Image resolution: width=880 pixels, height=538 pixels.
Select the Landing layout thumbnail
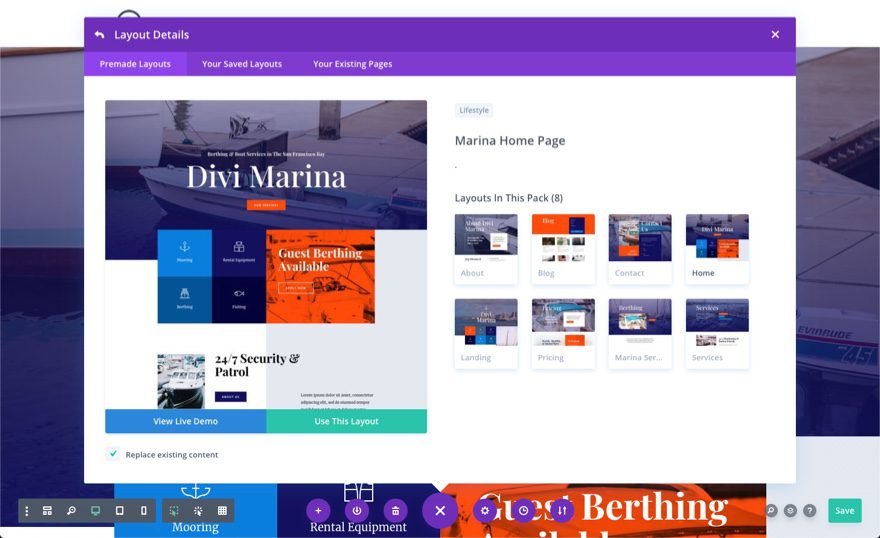click(x=486, y=333)
